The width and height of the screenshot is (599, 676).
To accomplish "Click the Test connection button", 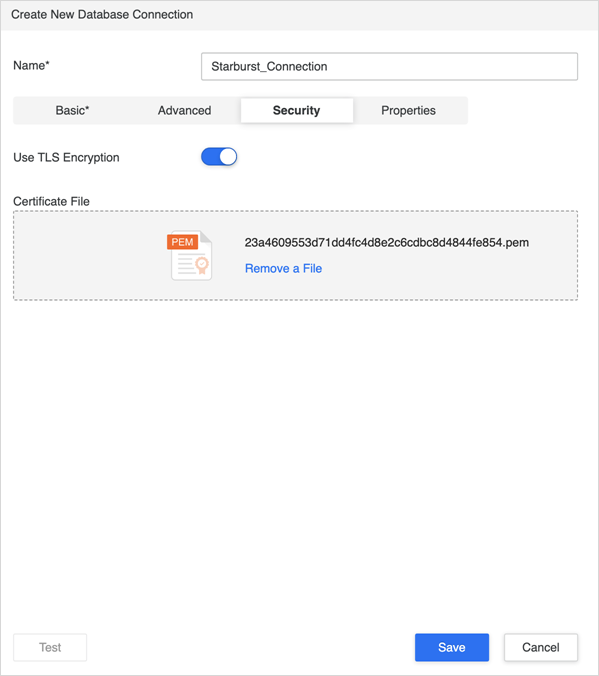I will [x=50, y=647].
